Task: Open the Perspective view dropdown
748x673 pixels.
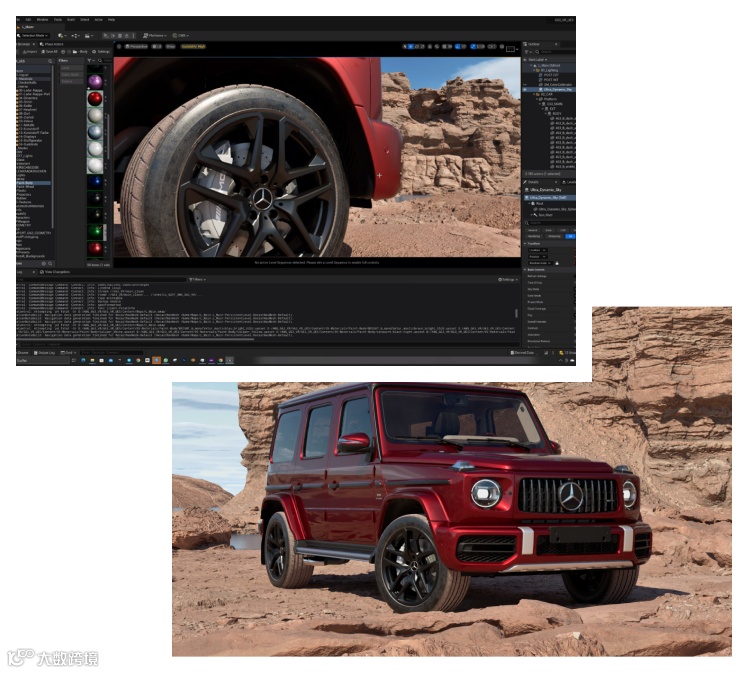Action: tap(137, 47)
